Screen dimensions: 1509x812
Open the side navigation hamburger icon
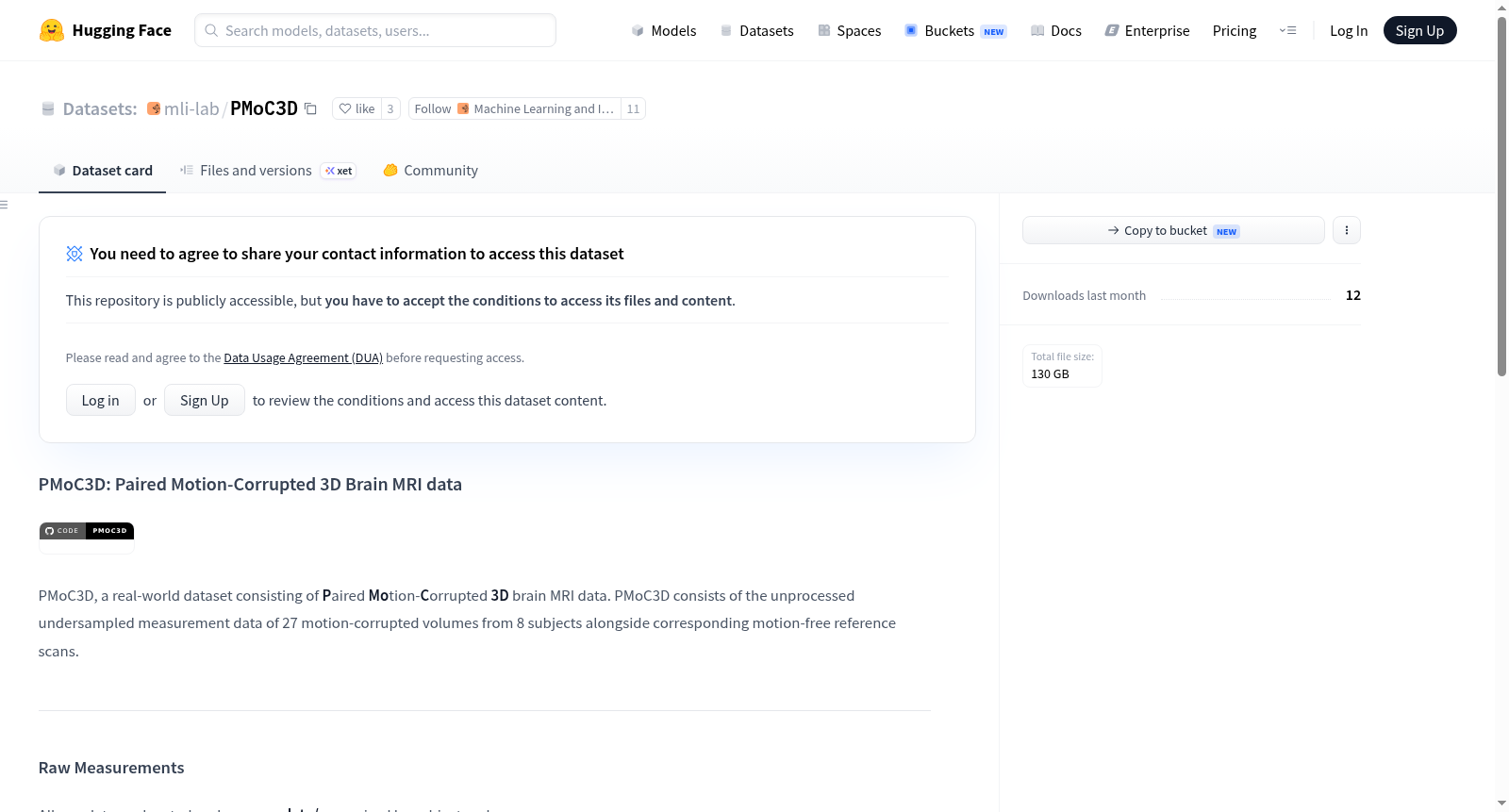tap(5, 205)
